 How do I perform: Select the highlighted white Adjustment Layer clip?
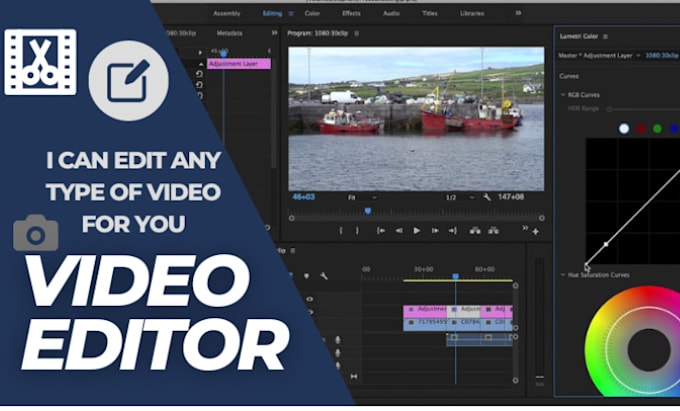tap(464, 311)
